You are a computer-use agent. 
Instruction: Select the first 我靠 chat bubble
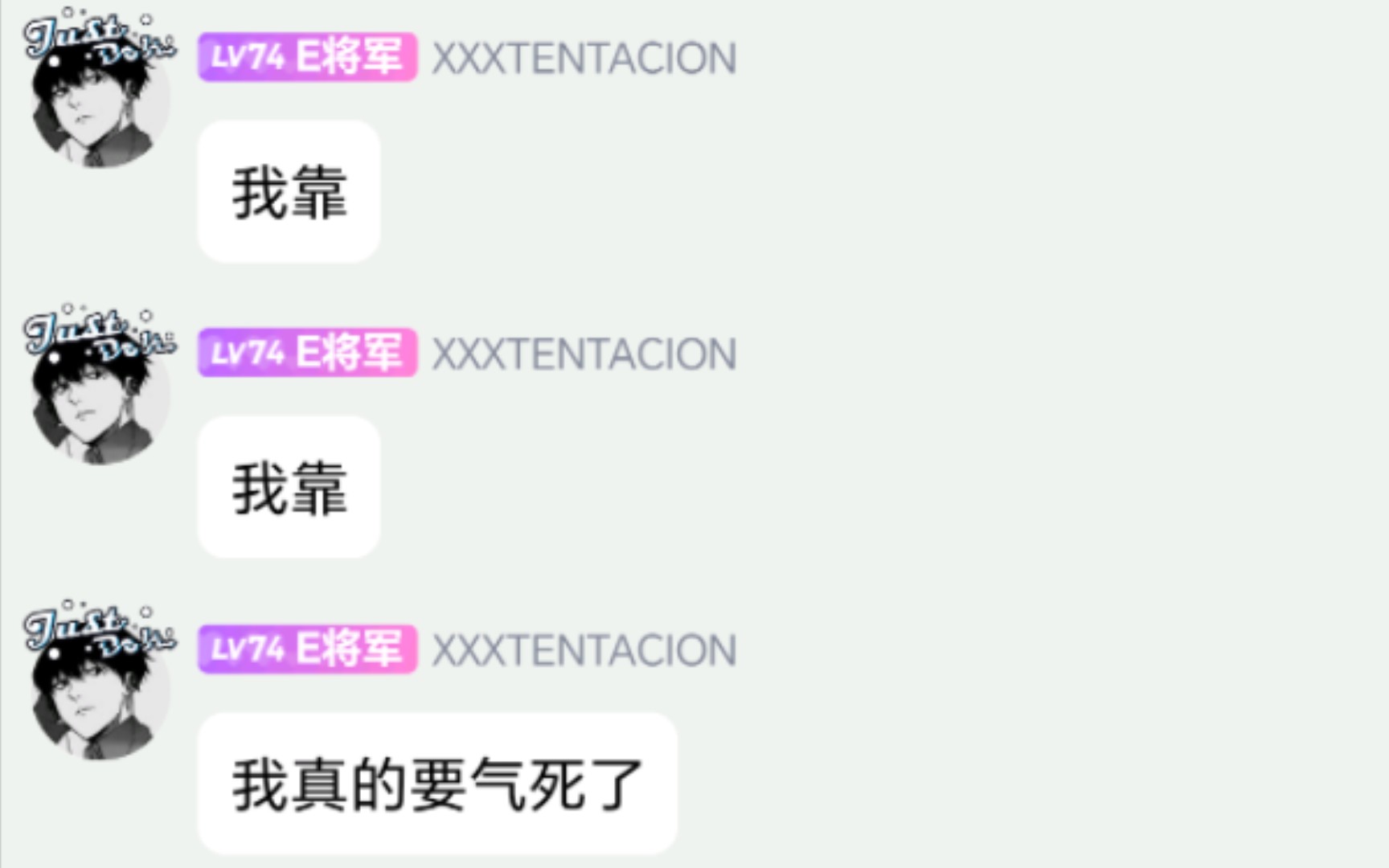point(289,191)
